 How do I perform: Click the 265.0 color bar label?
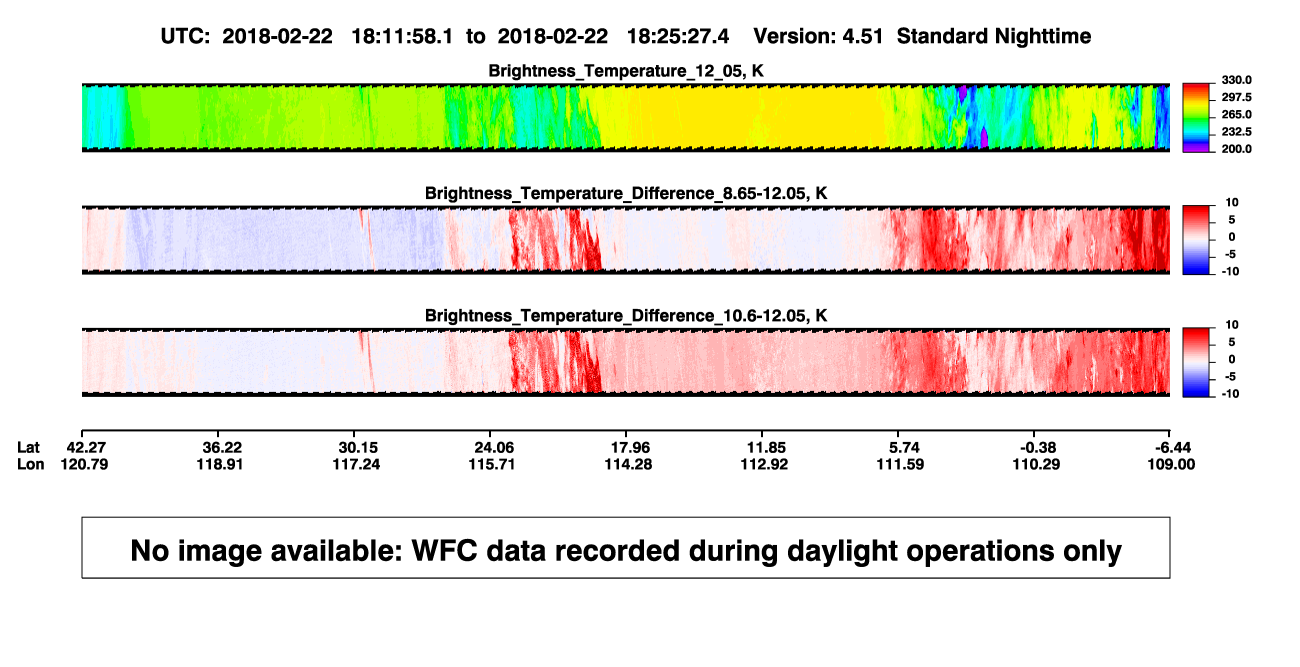1236,115
